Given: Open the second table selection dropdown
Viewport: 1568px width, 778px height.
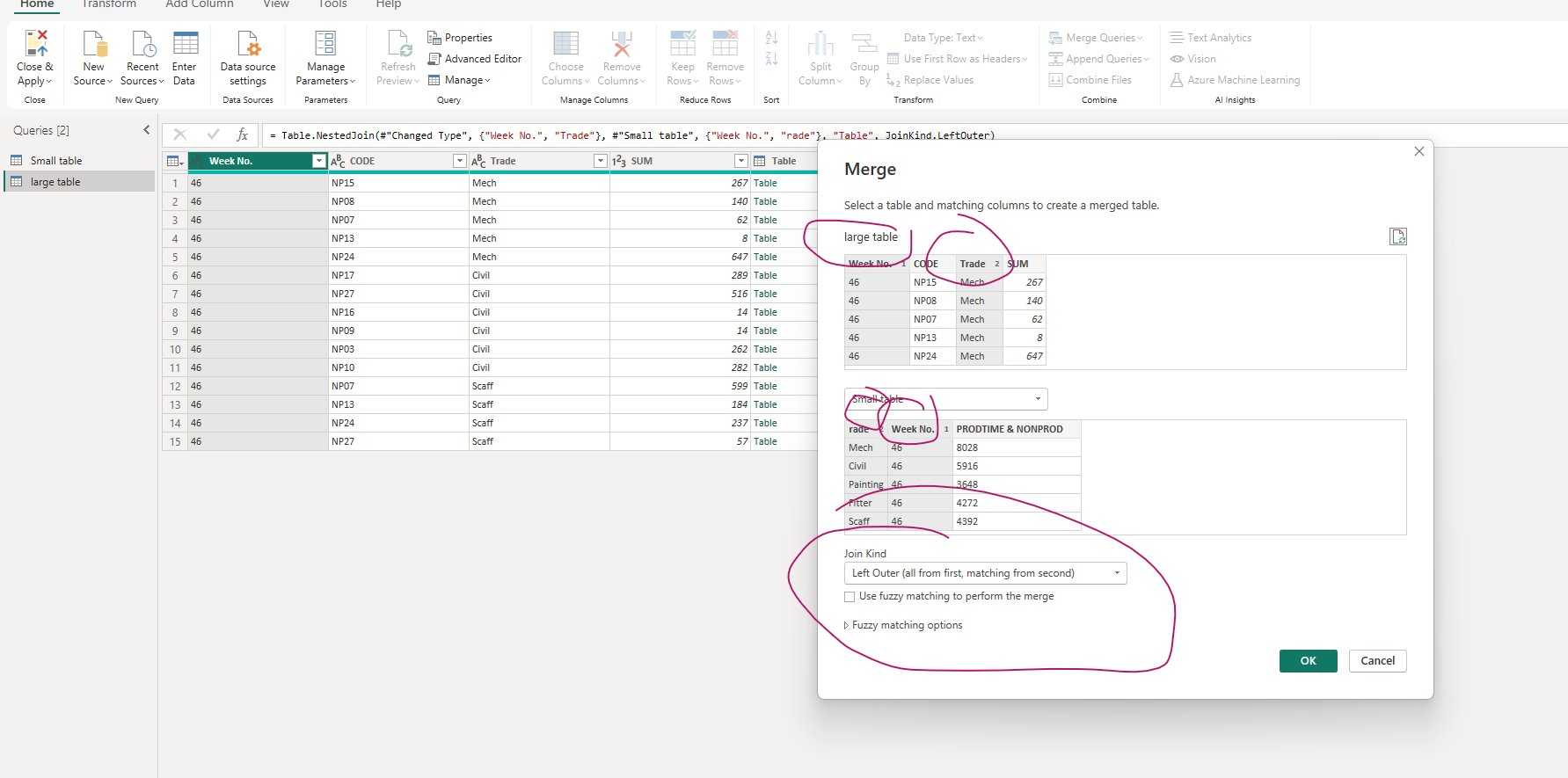Looking at the screenshot, I should click(x=945, y=399).
